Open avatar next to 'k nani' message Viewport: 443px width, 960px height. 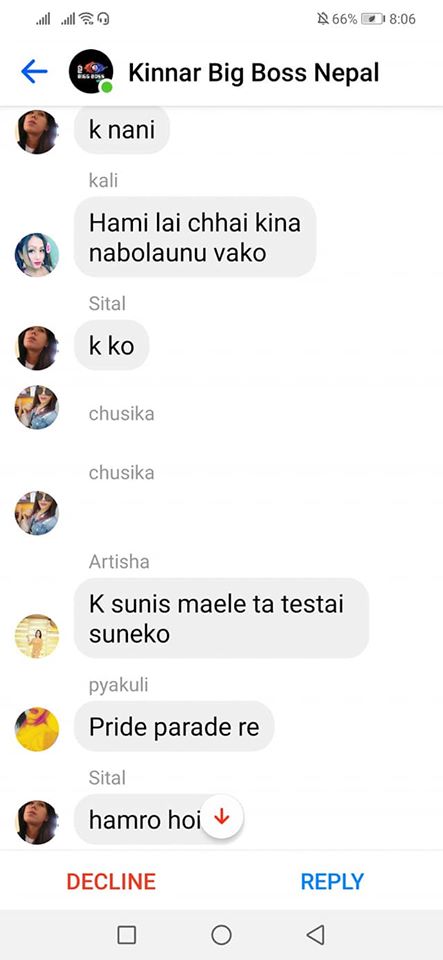[x=37, y=132]
